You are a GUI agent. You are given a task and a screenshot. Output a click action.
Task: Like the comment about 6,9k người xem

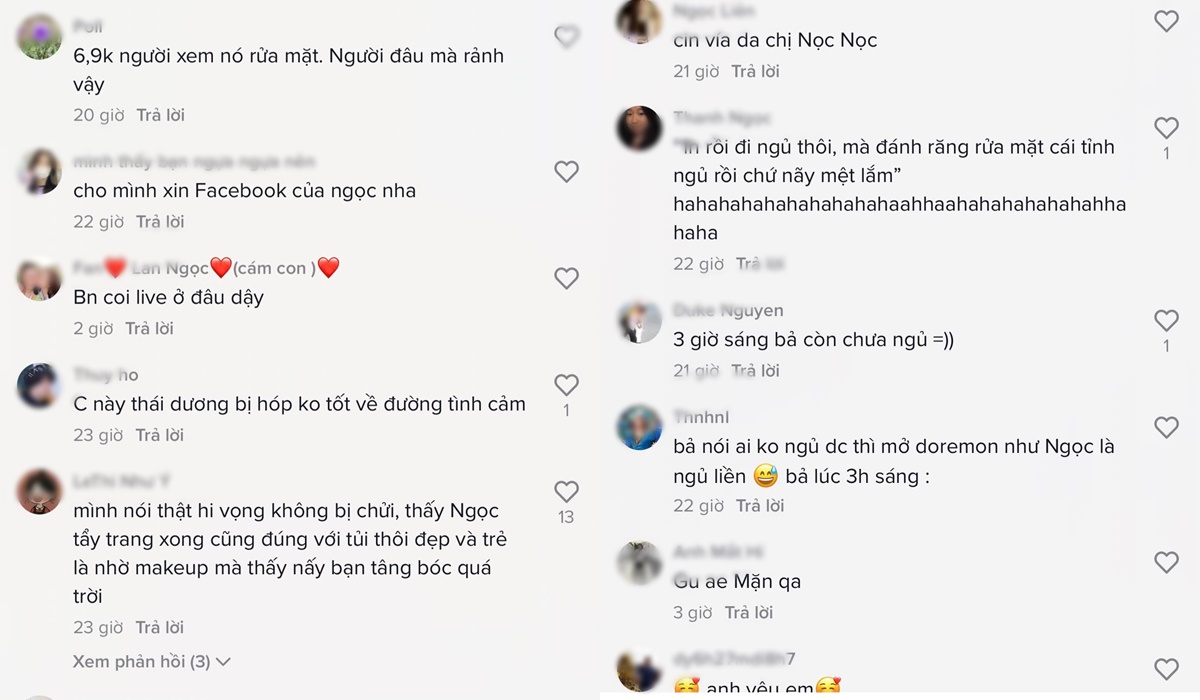click(x=567, y=37)
